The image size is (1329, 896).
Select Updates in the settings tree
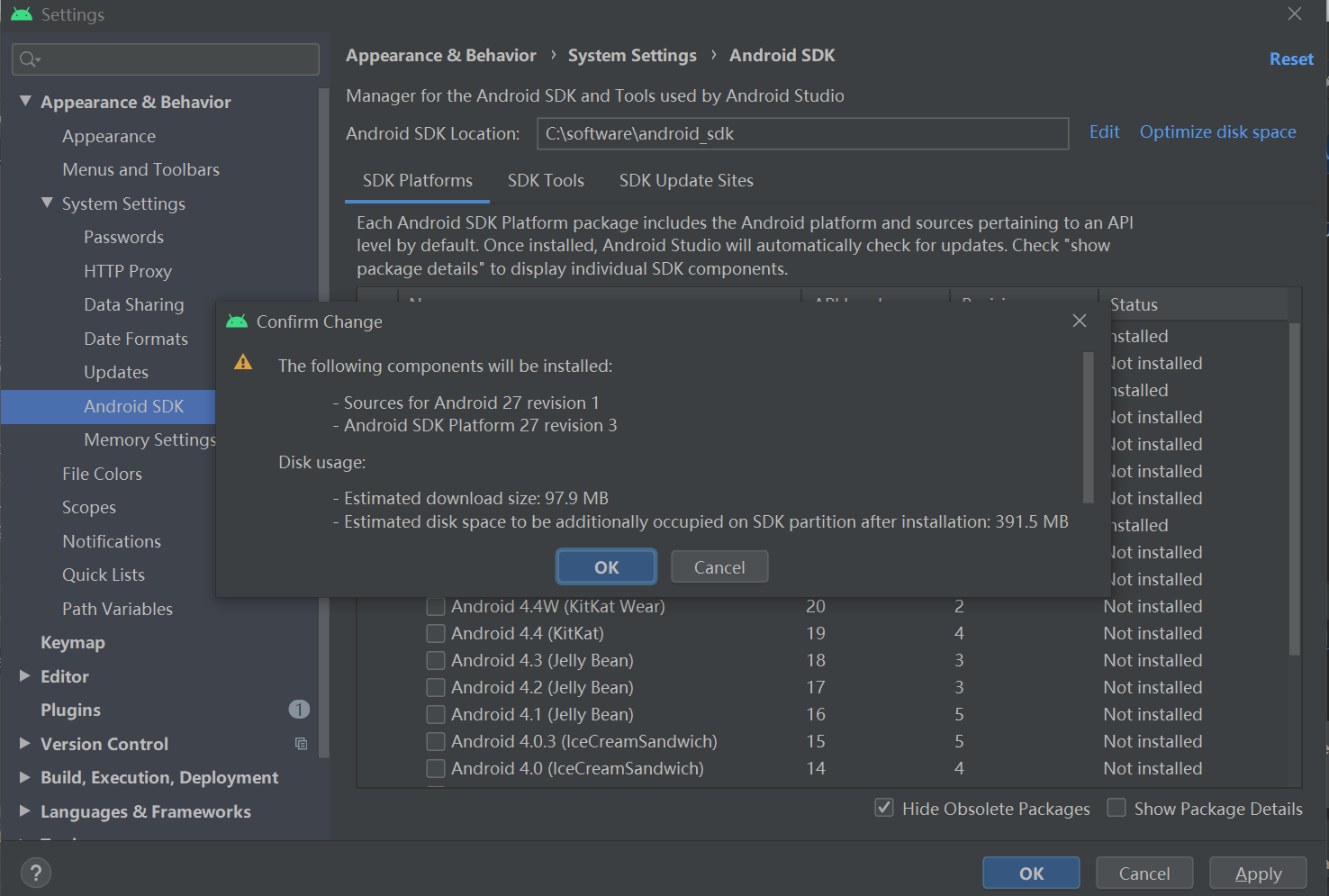click(x=116, y=372)
